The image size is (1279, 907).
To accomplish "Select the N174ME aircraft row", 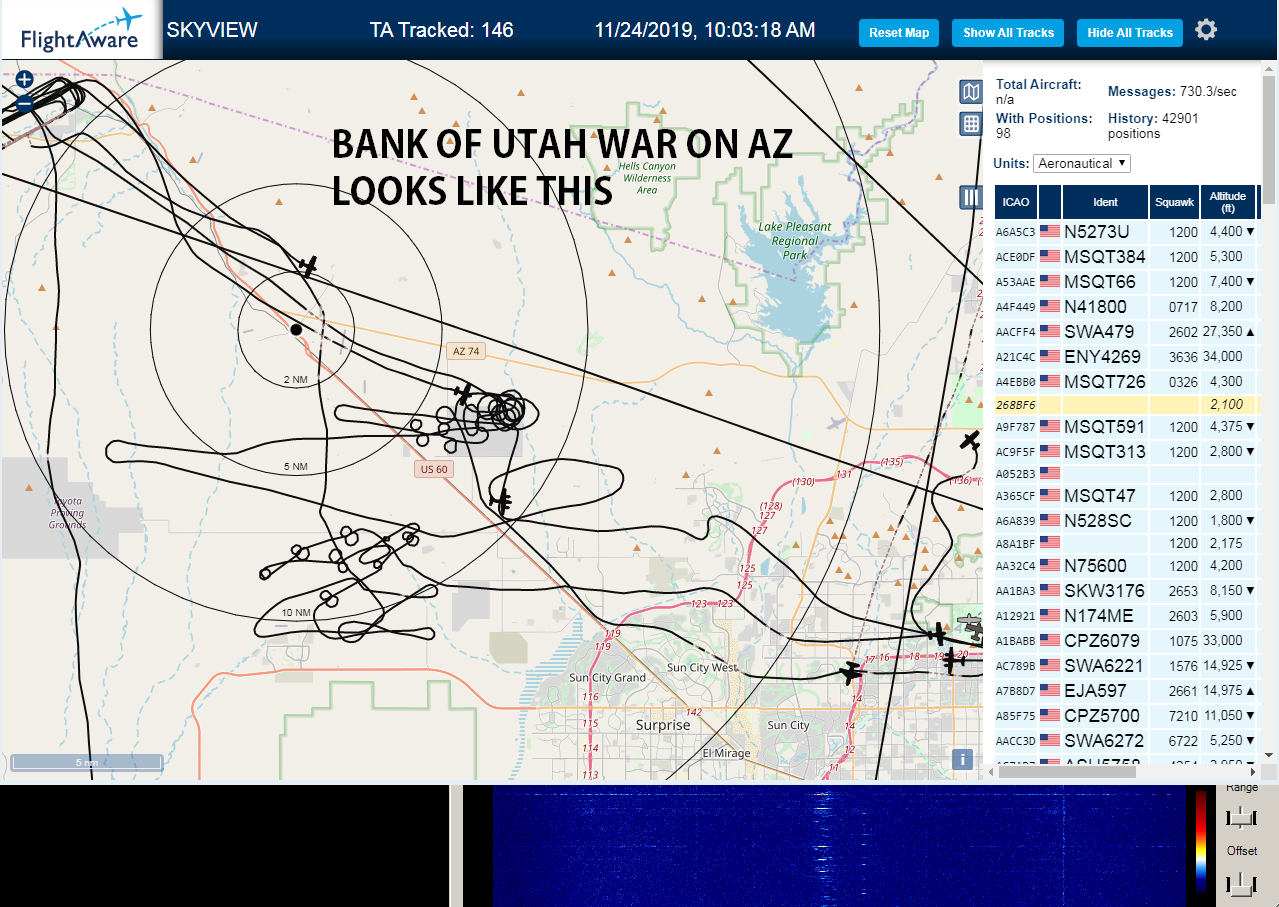I will click(1127, 616).
